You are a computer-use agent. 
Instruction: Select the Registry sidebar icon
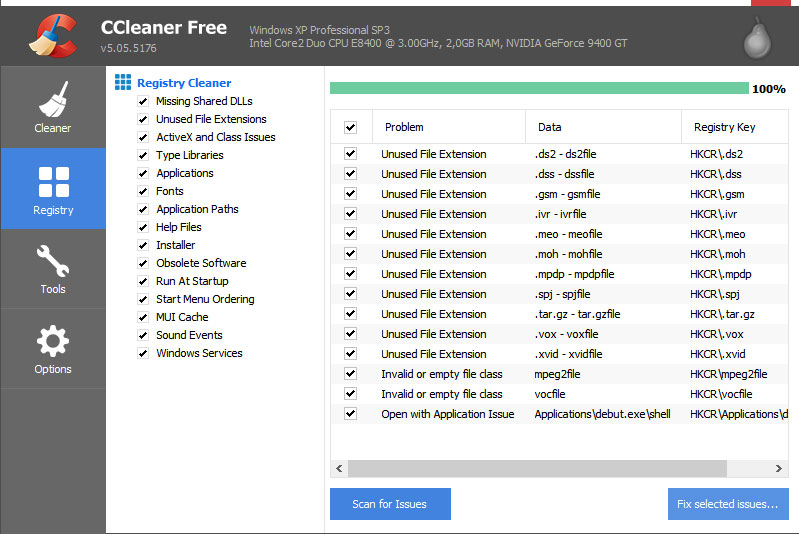coord(54,181)
